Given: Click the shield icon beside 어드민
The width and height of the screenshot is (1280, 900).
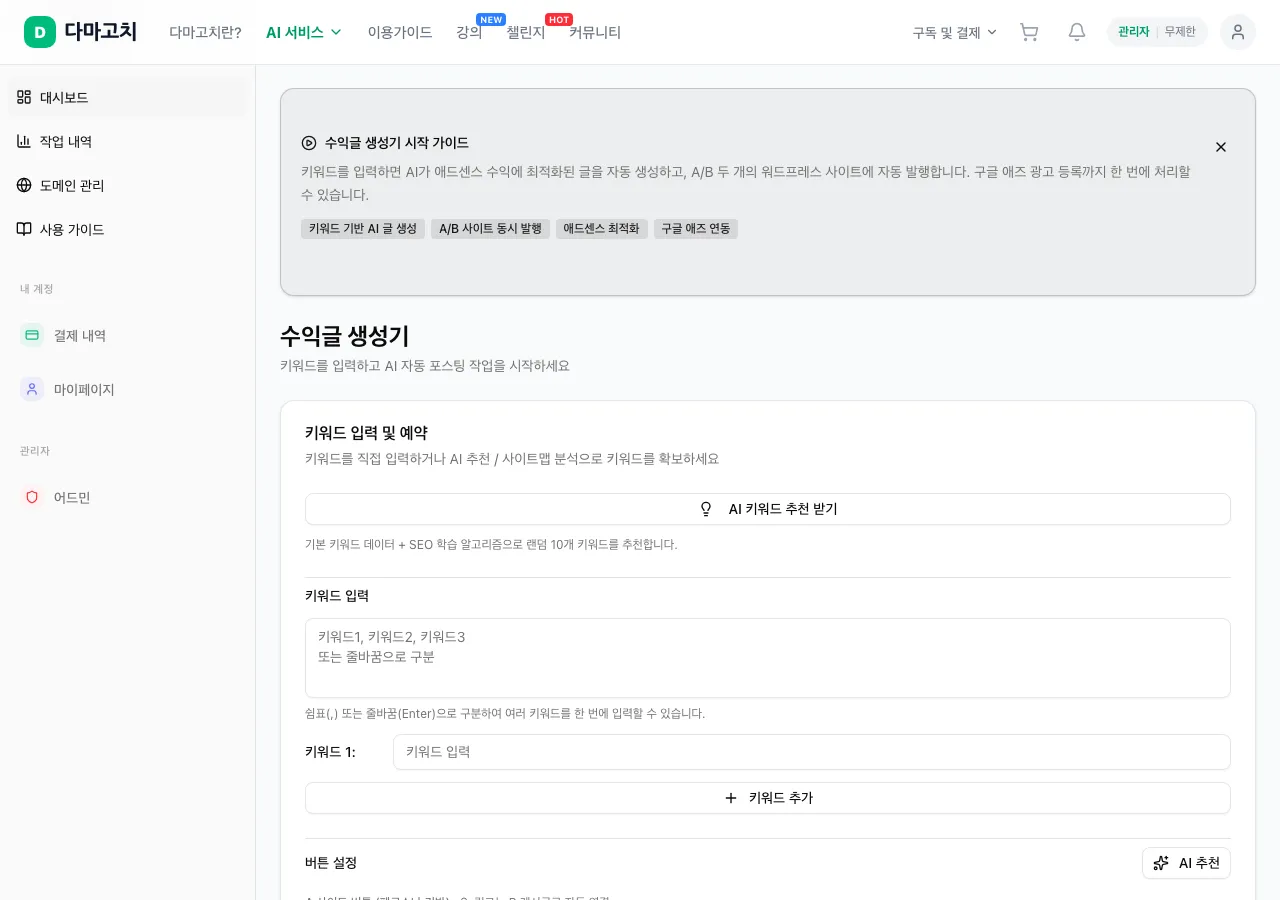Looking at the screenshot, I should click(x=32, y=497).
